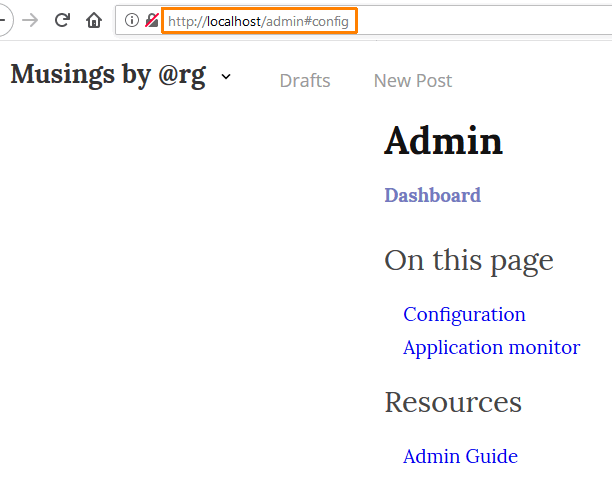Reload the current page
Image resolution: width=612 pixels, height=483 pixels.
point(62,20)
